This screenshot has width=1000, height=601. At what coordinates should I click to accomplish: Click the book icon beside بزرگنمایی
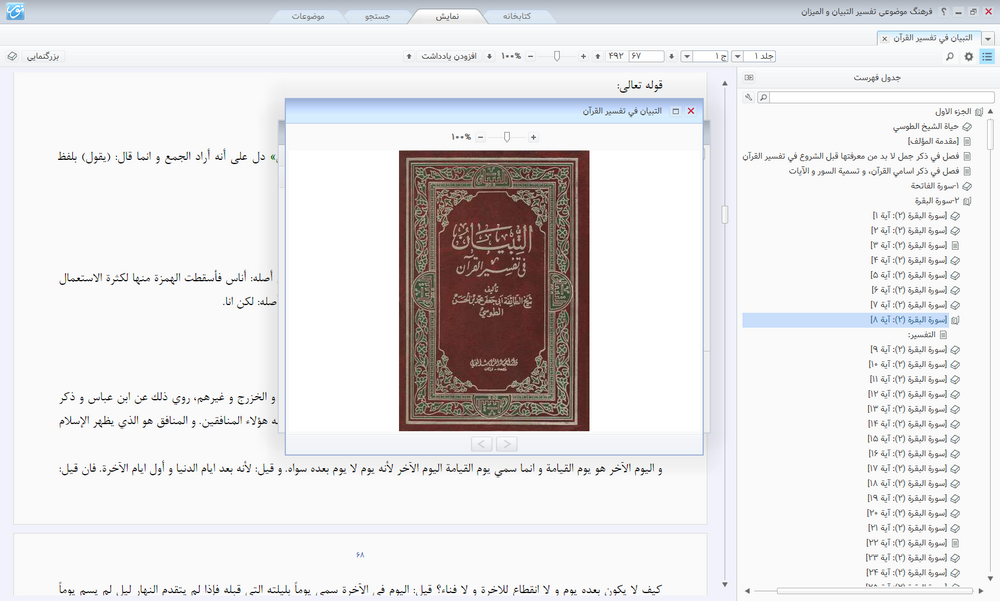[x=12, y=56]
